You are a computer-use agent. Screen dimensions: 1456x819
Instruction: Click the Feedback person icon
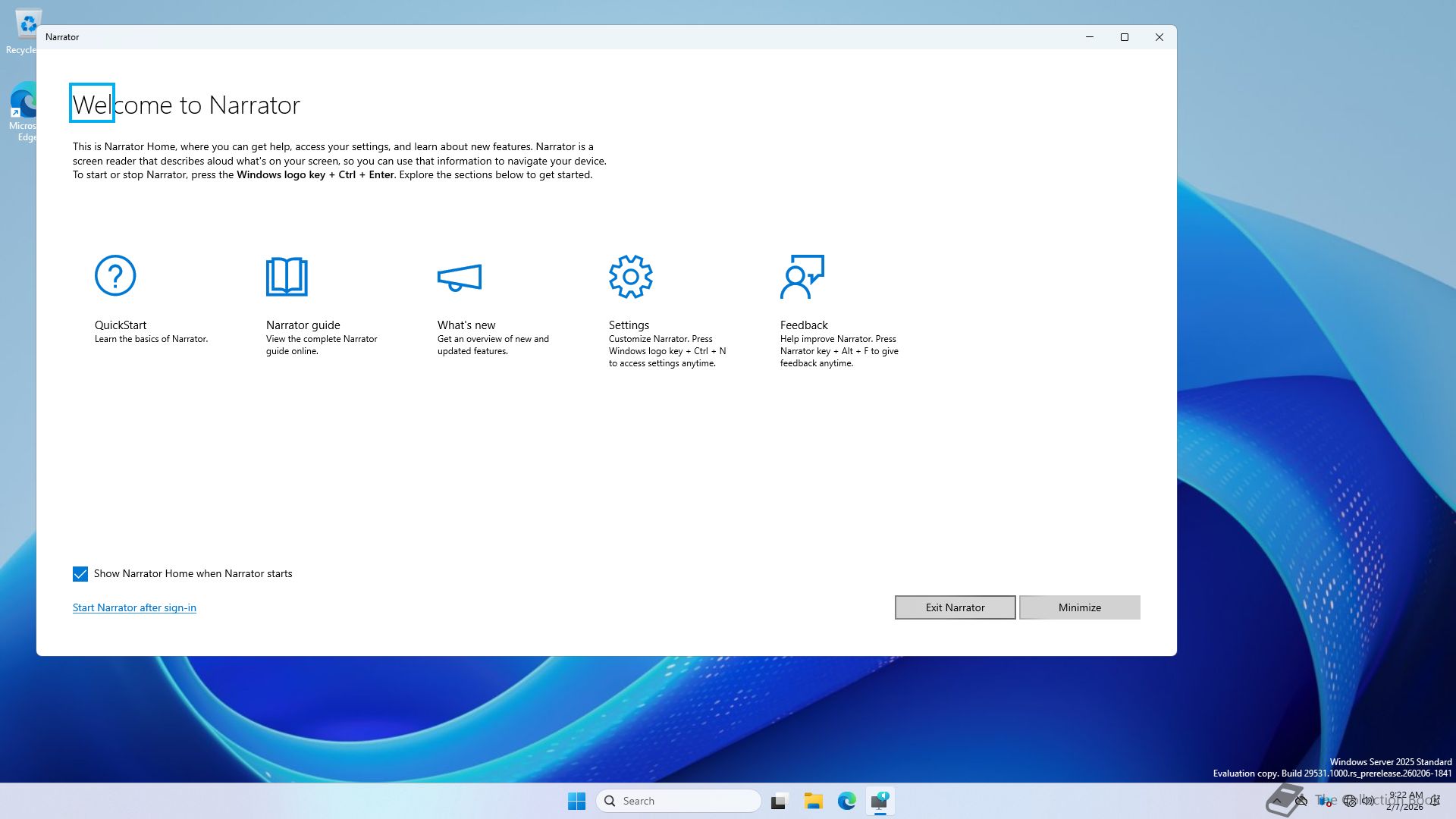802,276
